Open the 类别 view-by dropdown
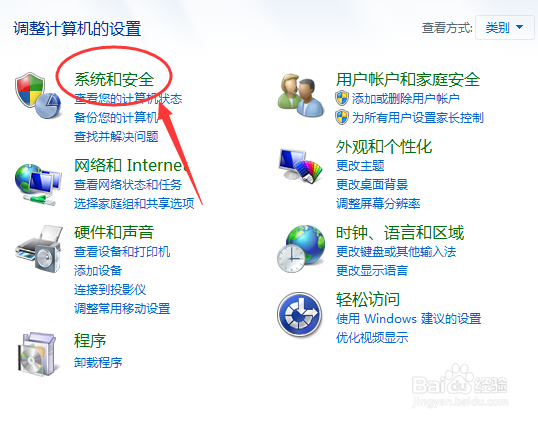The image size is (538, 421). click(x=504, y=27)
